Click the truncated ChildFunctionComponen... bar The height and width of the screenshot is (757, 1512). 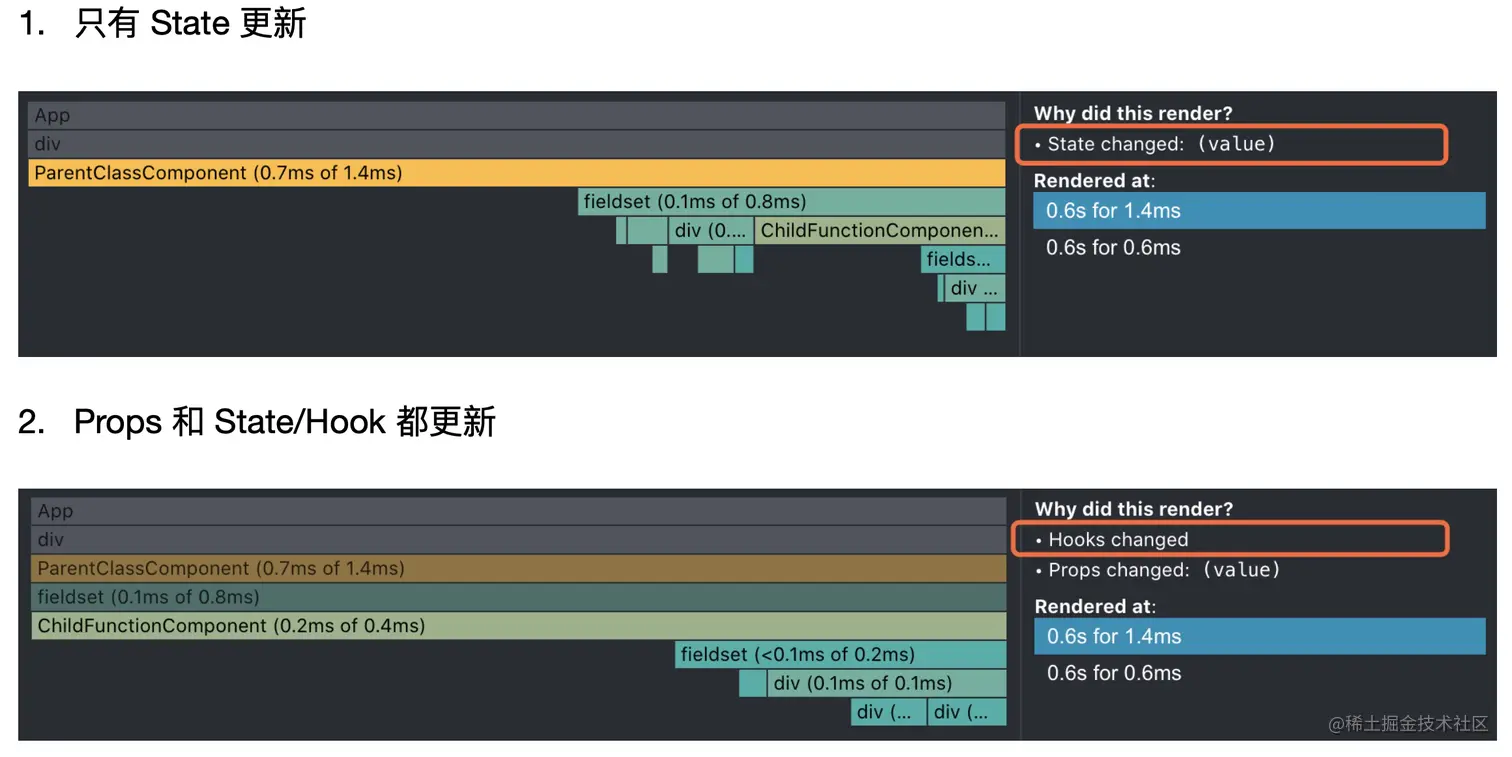(880, 231)
